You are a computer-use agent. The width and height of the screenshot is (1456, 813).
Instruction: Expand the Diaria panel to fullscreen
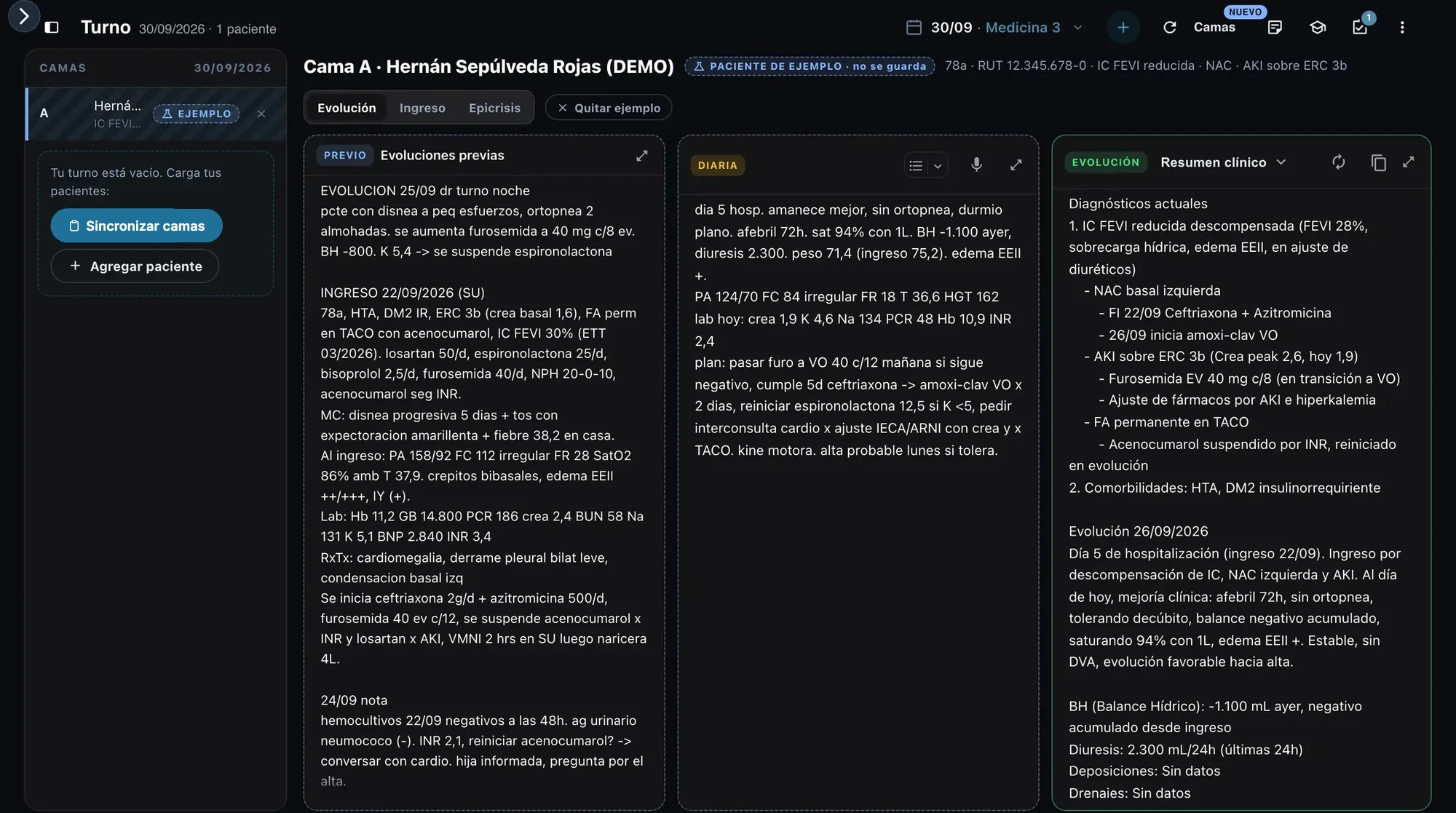click(1016, 165)
